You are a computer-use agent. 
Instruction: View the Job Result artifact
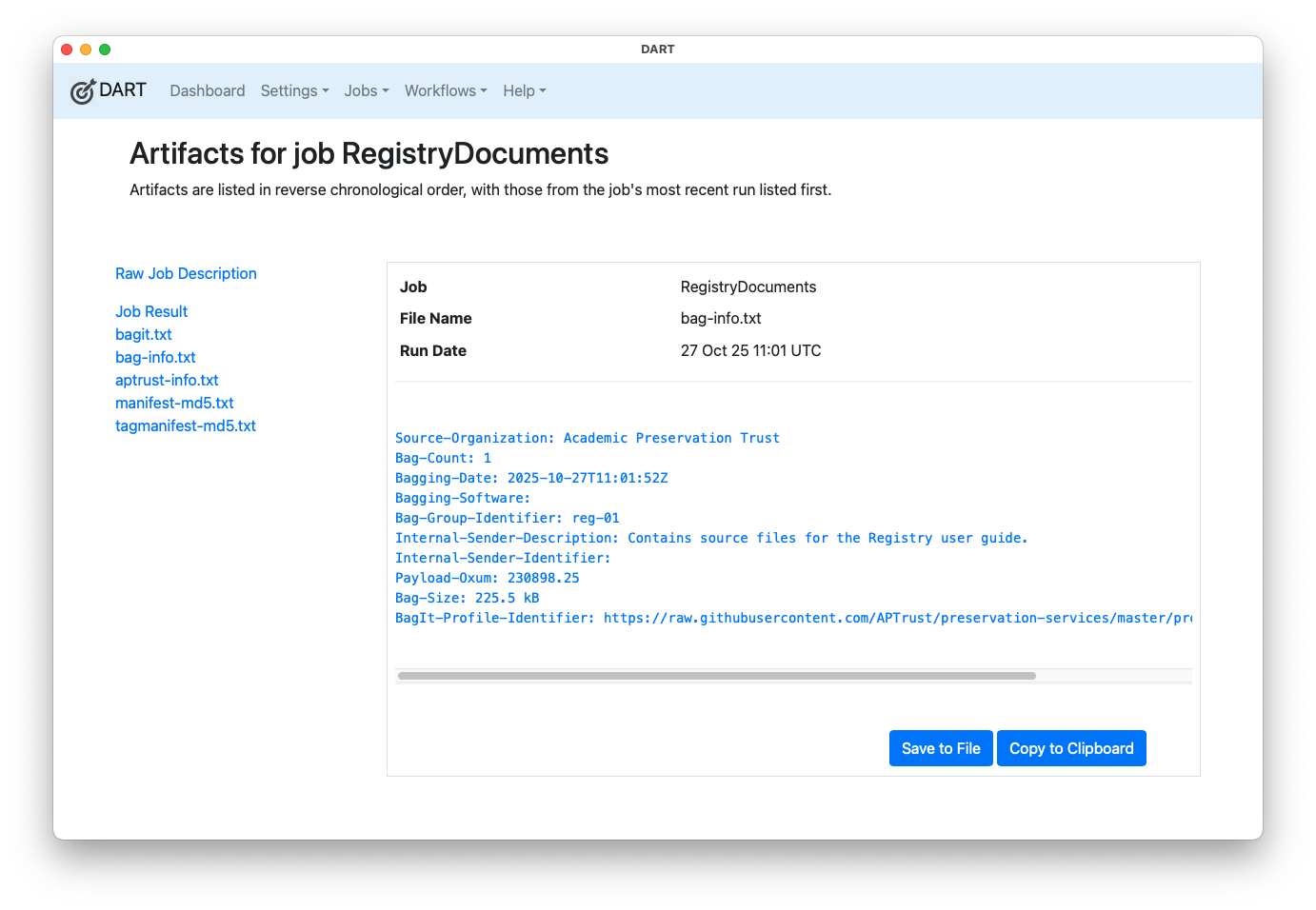[x=150, y=311]
